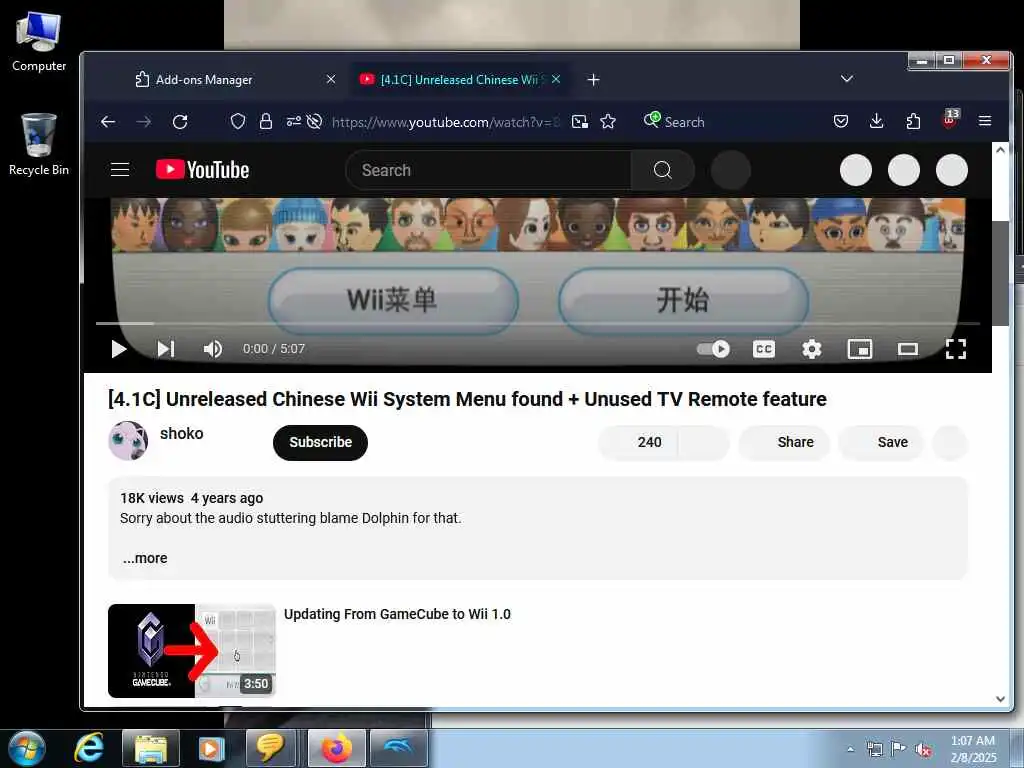Open a new tab with the plus button

coord(593,80)
